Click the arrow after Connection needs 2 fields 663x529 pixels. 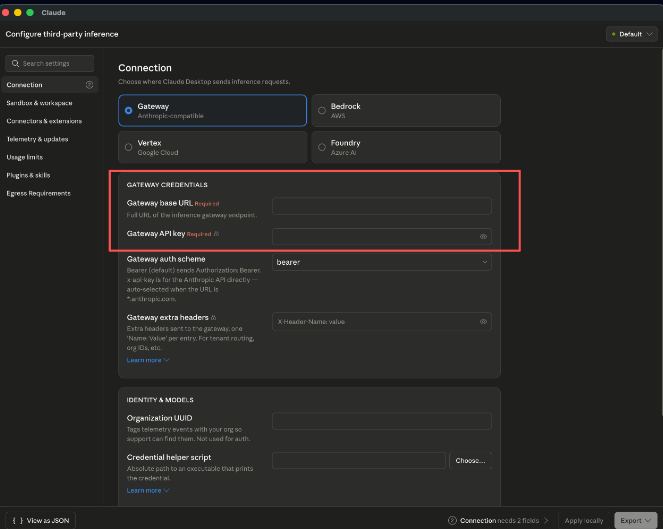point(546,521)
